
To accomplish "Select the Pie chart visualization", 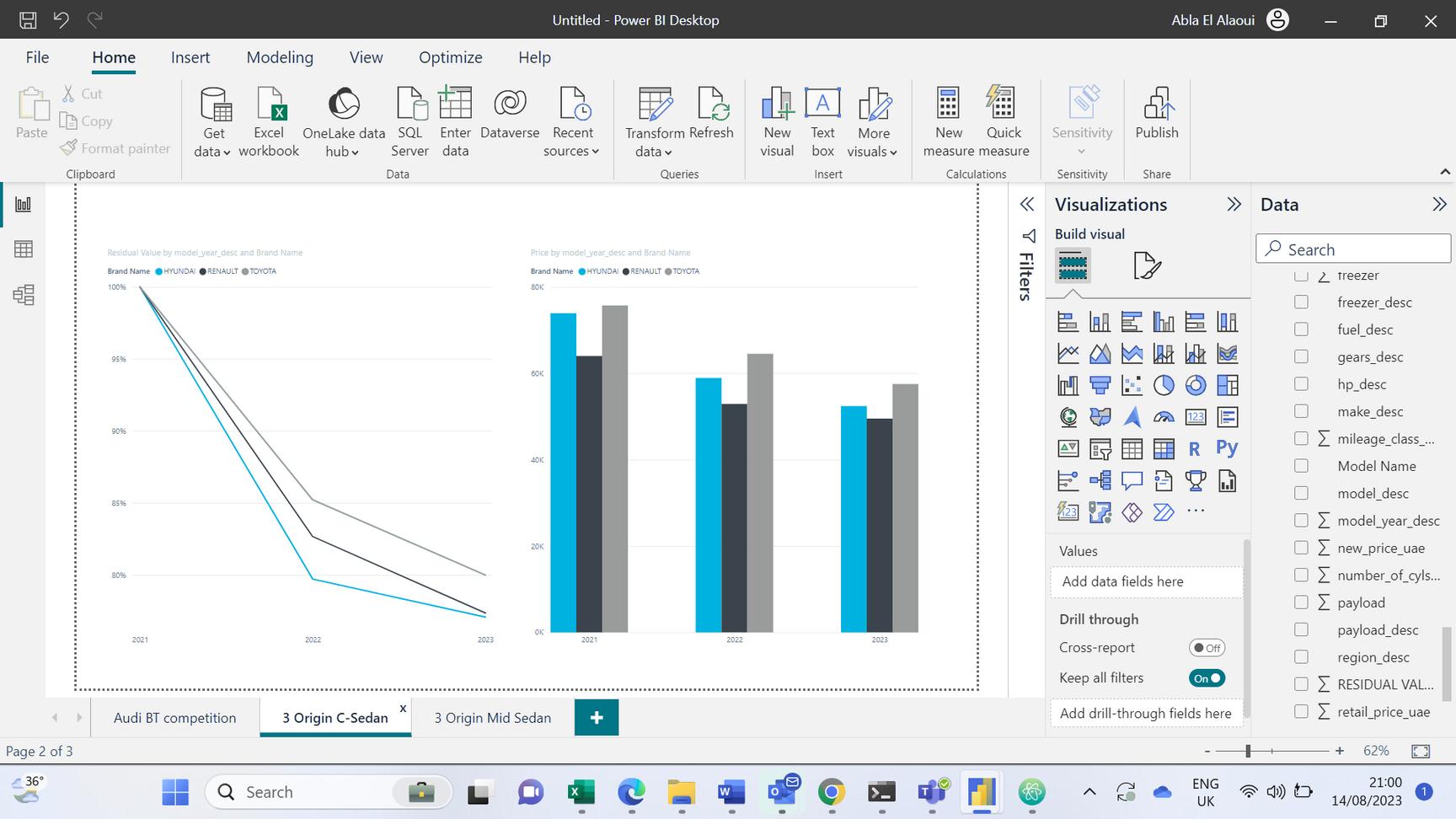I will [x=1164, y=385].
